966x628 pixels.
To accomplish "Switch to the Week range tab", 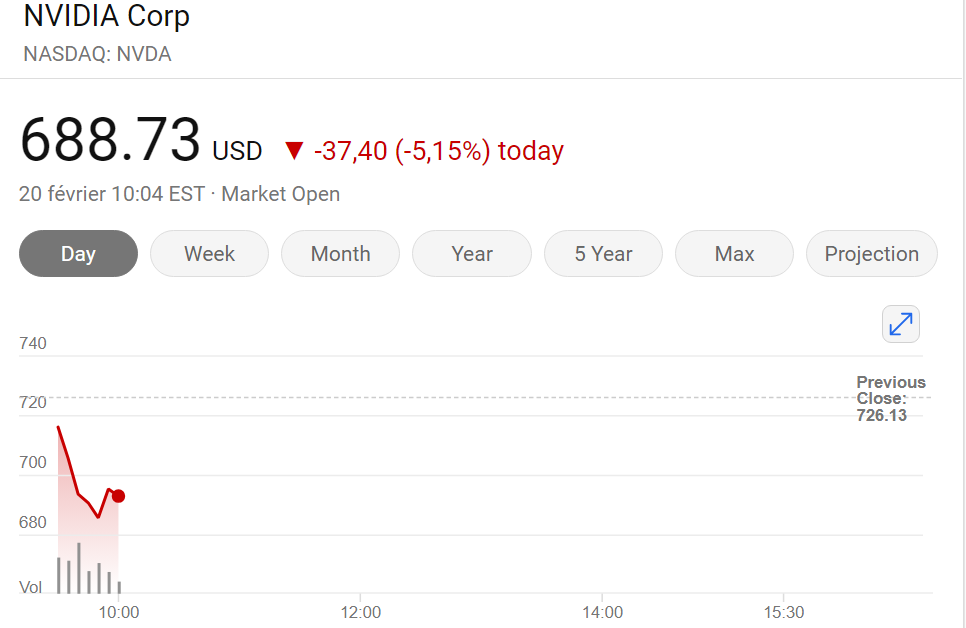I will tap(209, 254).
